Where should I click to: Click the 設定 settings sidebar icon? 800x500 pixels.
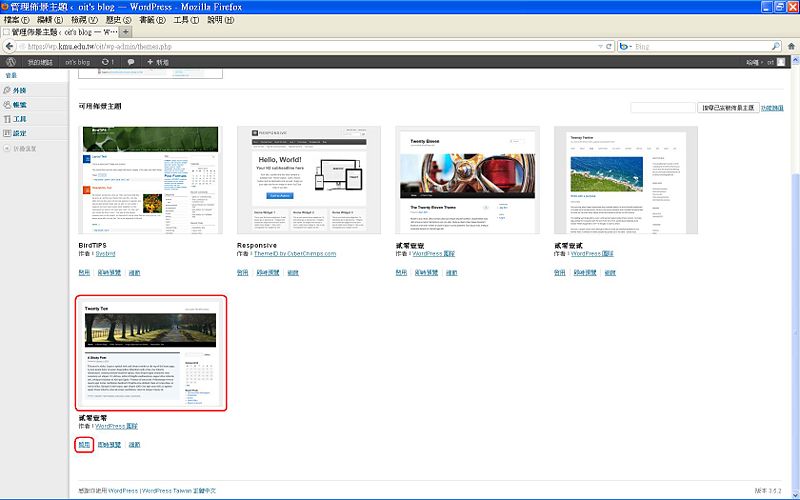tap(7, 133)
